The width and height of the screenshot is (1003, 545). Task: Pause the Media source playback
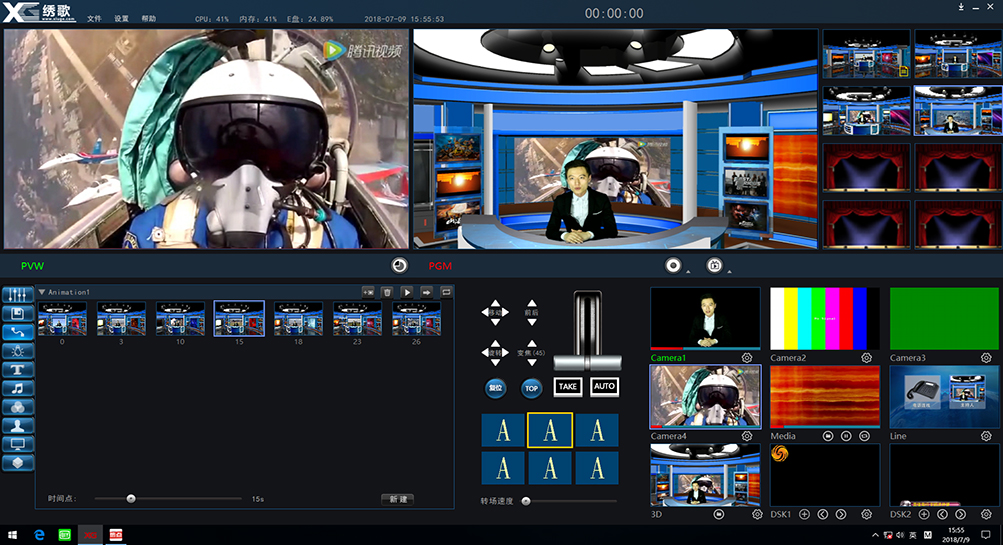coord(846,437)
